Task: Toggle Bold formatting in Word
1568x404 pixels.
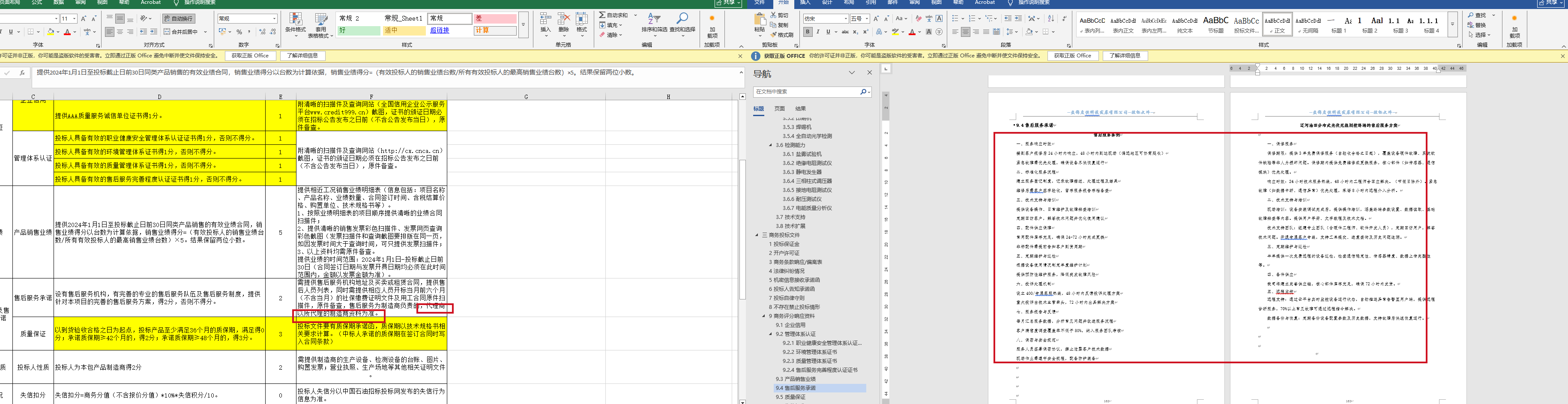Action: 807,32
